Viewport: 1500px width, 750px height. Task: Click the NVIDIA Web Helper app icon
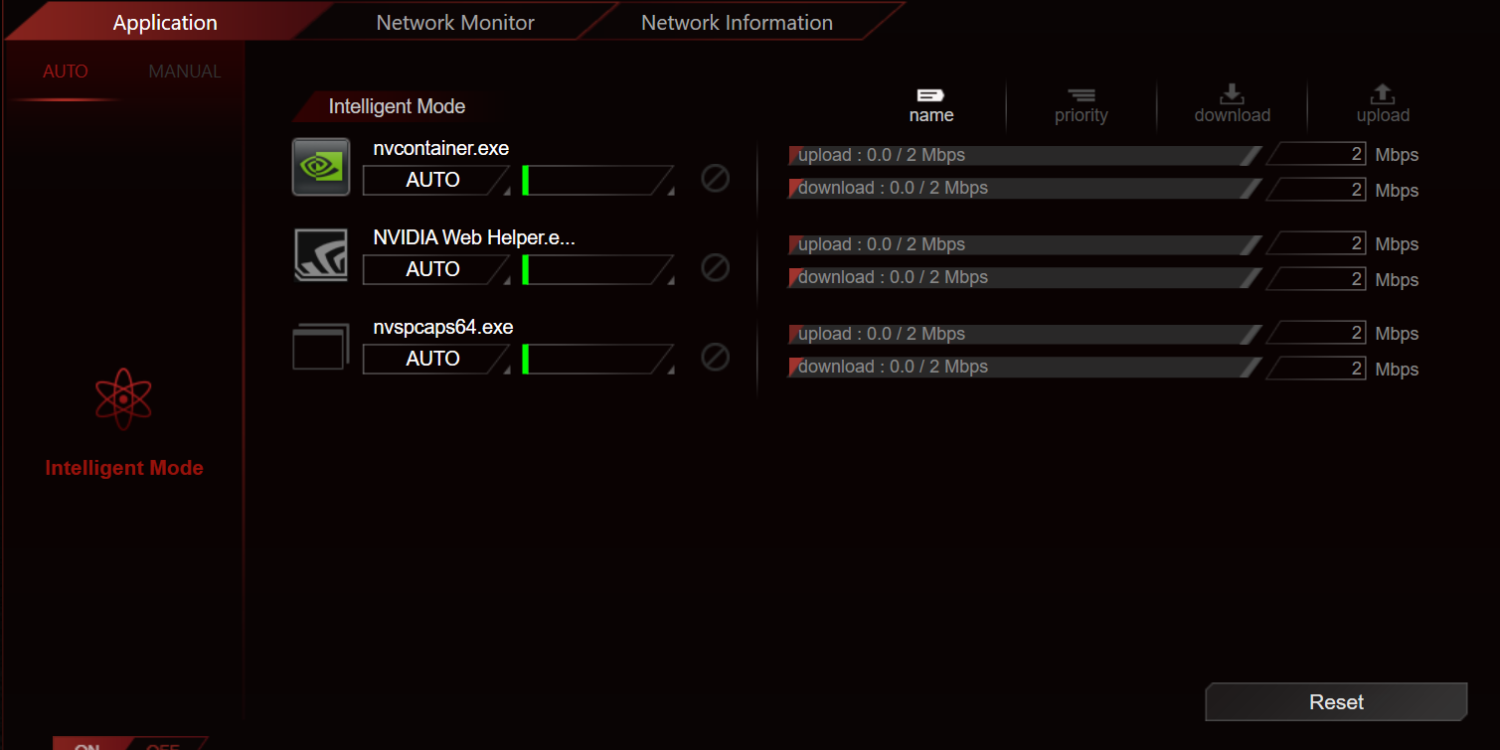coord(321,255)
